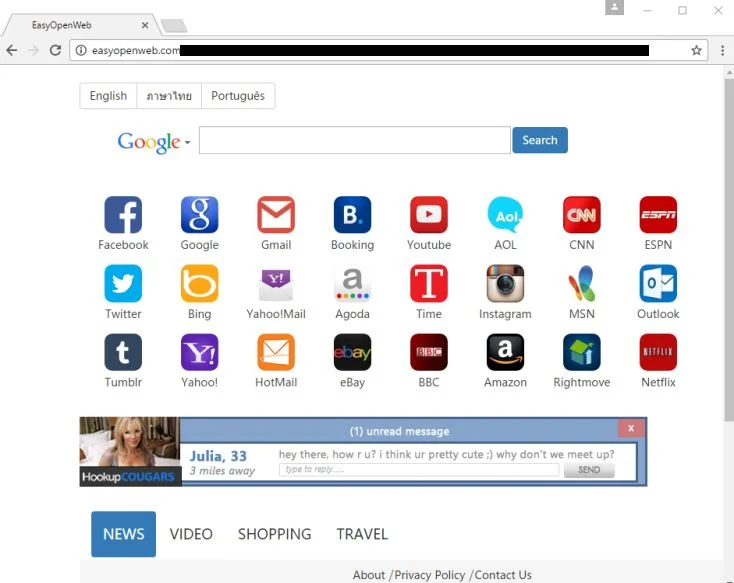Open the About link in footer
Image resolution: width=734 pixels, height=583 pixels.
[x=369, y=575]
